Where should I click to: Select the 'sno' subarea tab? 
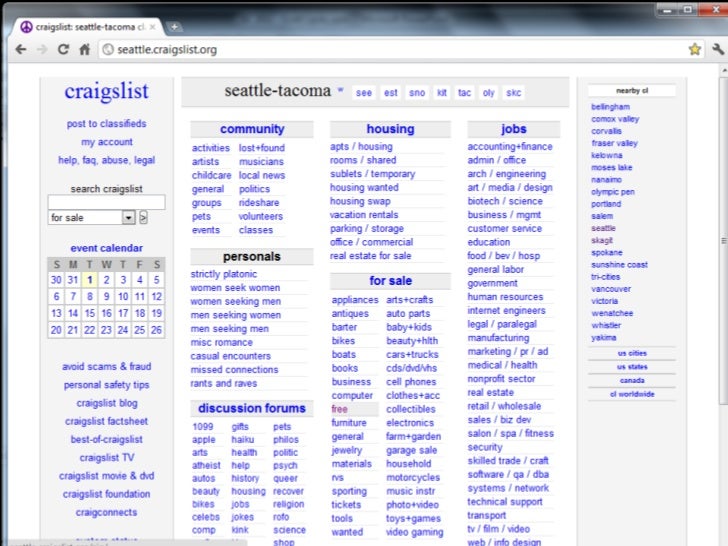(417, 93)
